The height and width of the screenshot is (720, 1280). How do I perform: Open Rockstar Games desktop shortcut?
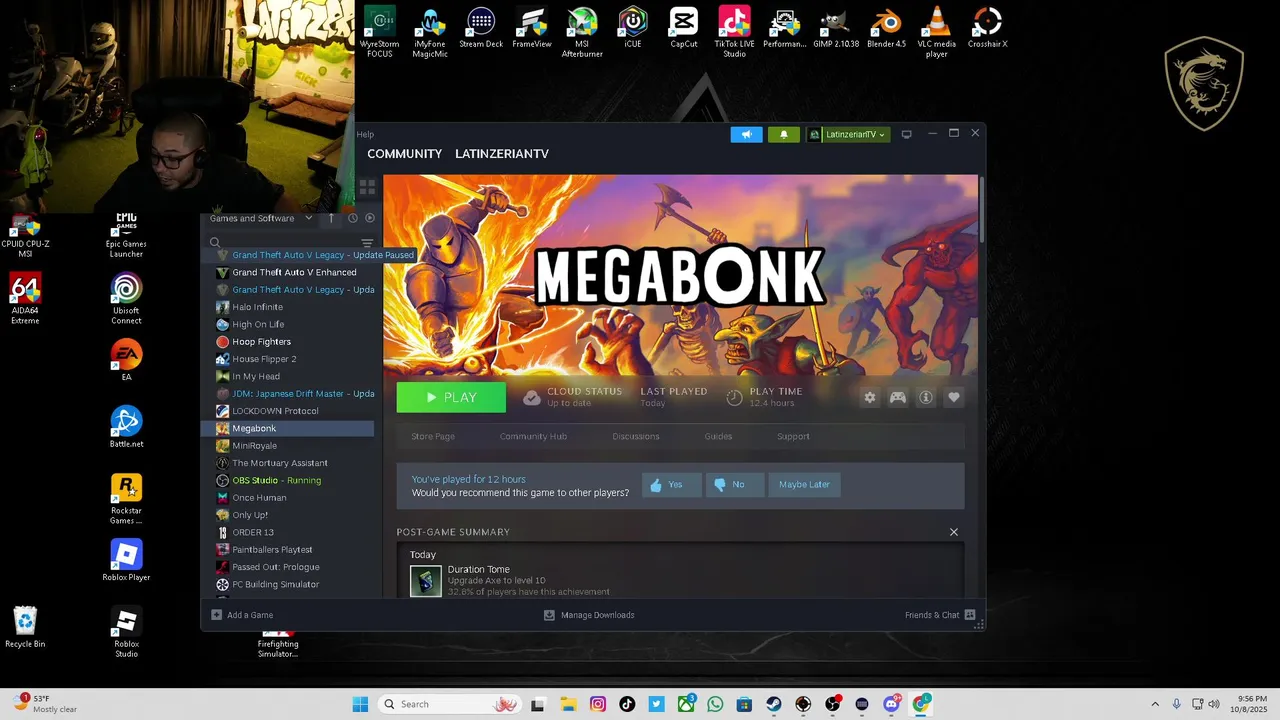click(126, 499)
